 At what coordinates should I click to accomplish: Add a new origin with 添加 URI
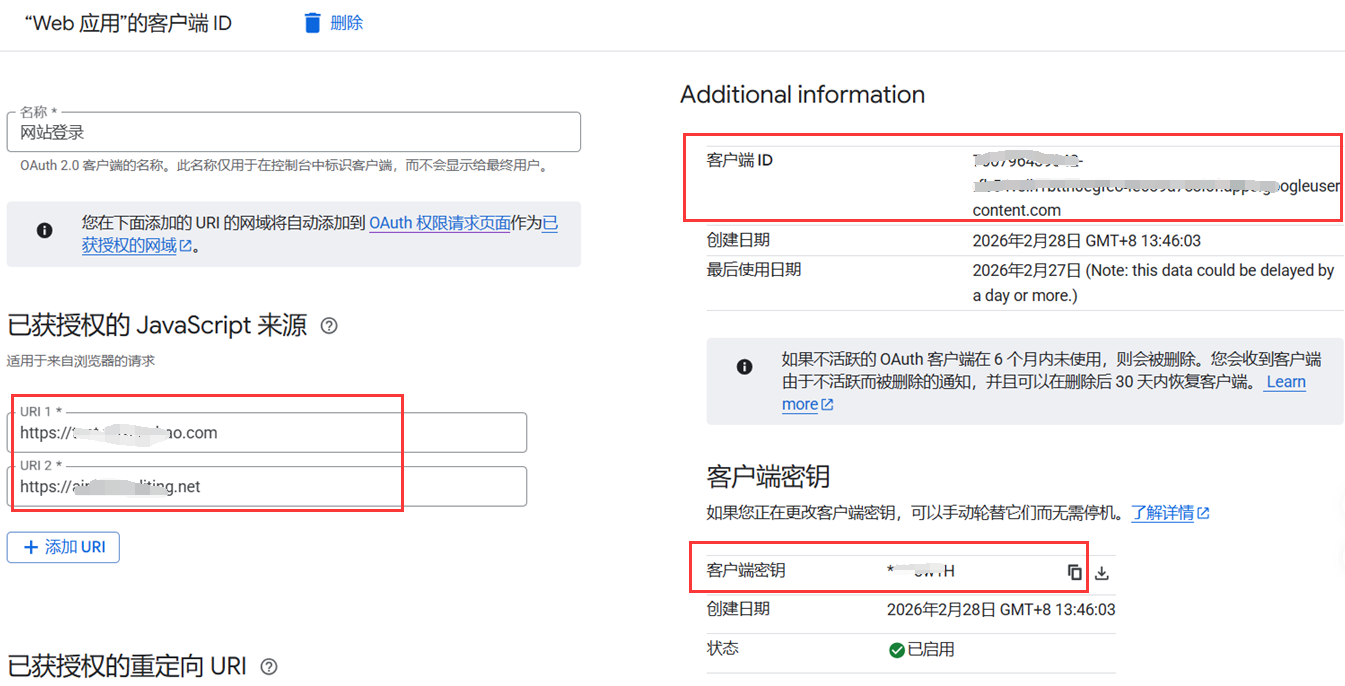pos(63,547)
